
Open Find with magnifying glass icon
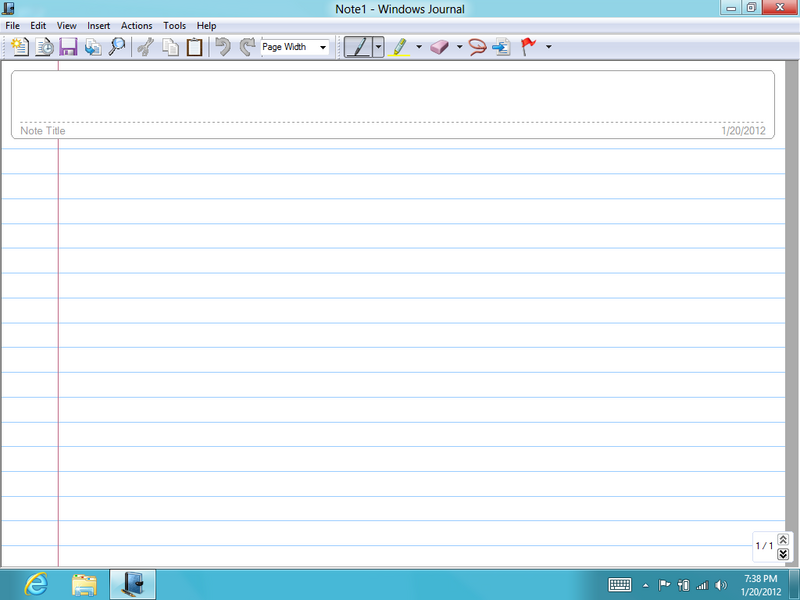(117, 47)
